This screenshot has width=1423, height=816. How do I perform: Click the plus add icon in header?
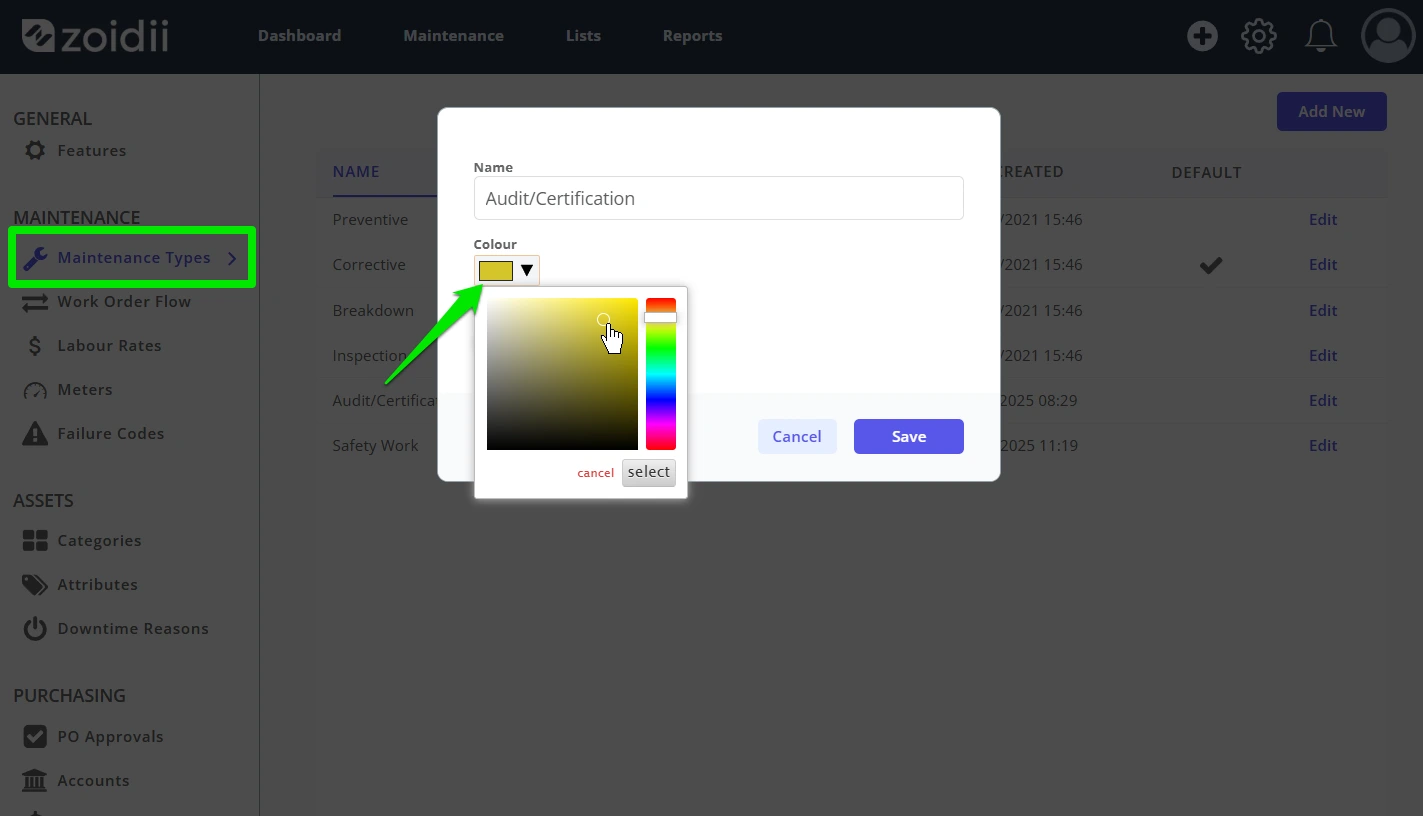click(x=1202, y=37)
